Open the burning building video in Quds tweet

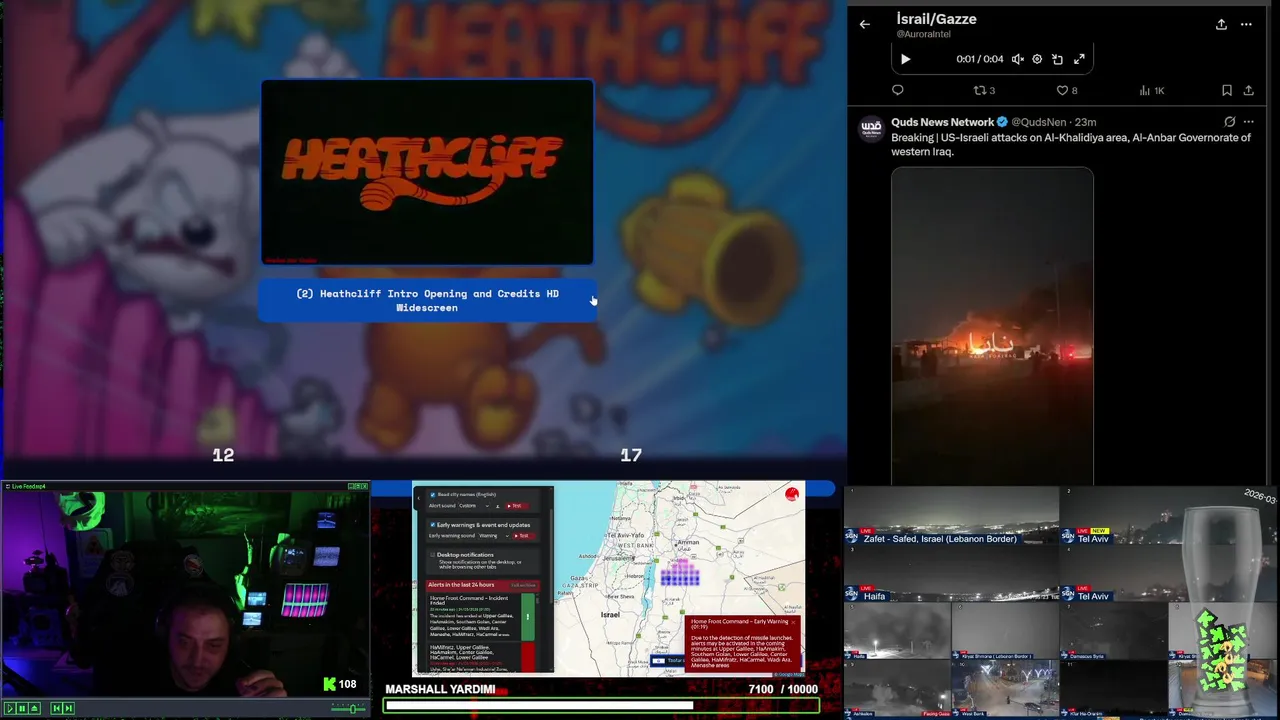[992, 325]
